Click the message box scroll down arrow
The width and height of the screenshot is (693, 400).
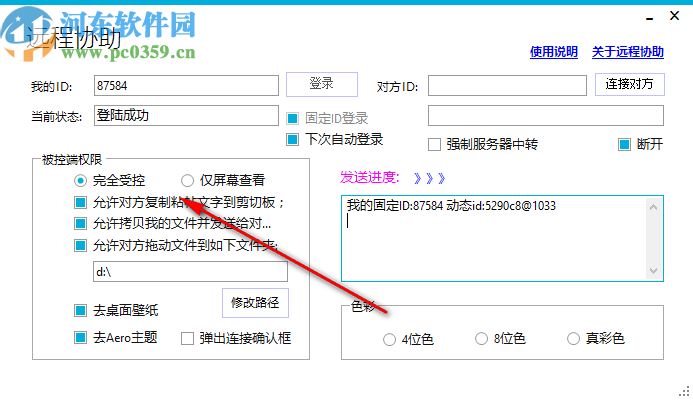click(654, 270)
